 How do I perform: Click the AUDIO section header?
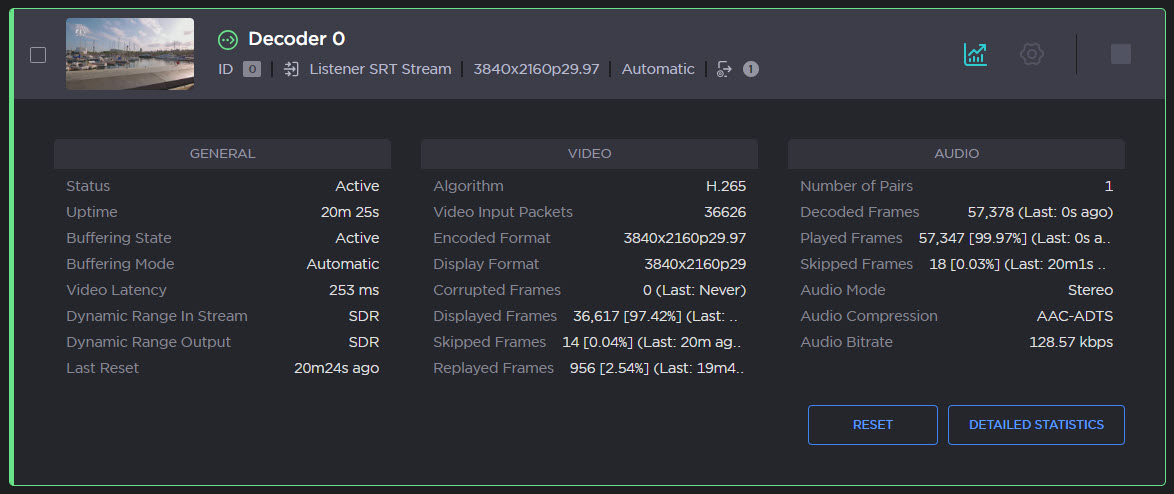pos(956,154)
